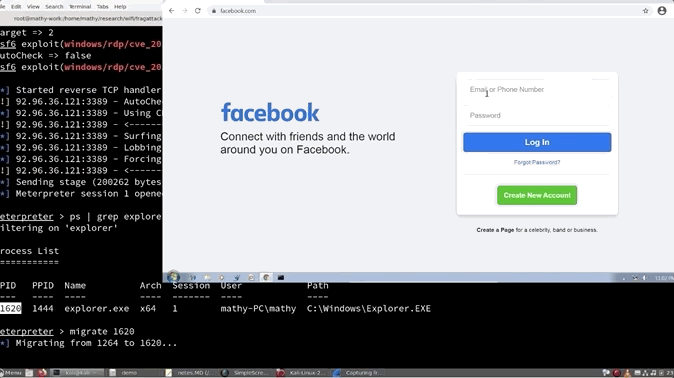This screenshot has width=674, height=378.
Task: Switch to kali@kali terminal in panel
Action: pyautogui.click(x=78, y=373)
